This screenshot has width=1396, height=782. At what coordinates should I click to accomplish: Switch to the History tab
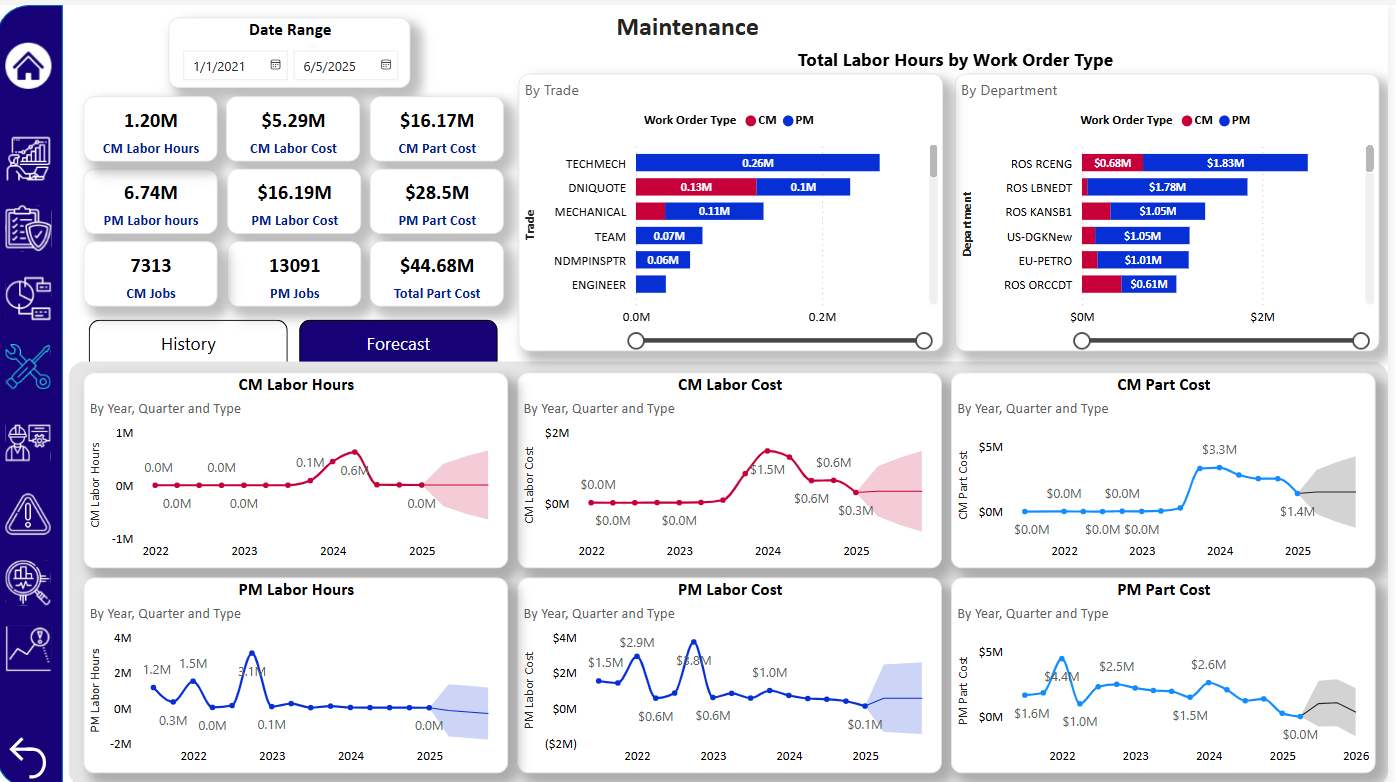coord(187,343)
